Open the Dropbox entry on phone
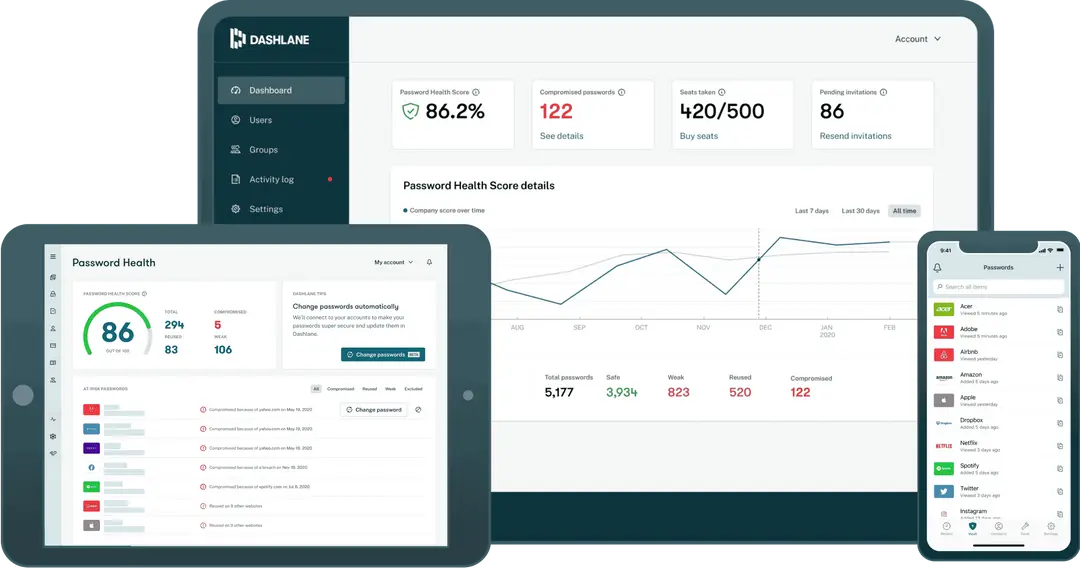1080x568 pixels. [999, 423]
